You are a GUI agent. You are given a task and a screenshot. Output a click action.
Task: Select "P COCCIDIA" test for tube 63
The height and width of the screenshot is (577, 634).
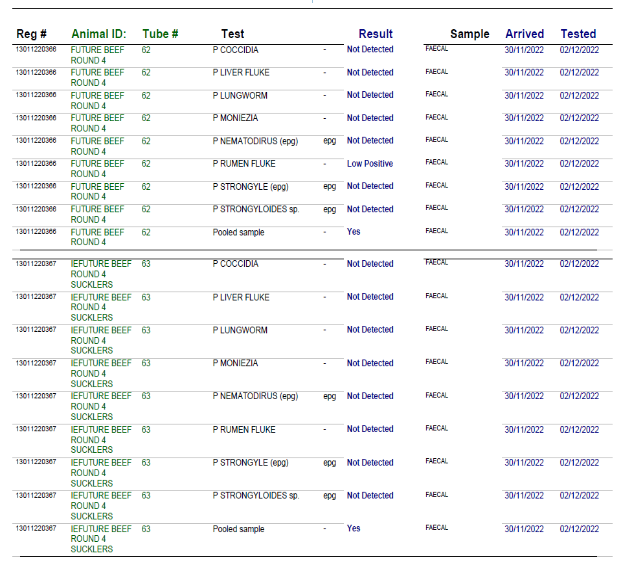235,264
